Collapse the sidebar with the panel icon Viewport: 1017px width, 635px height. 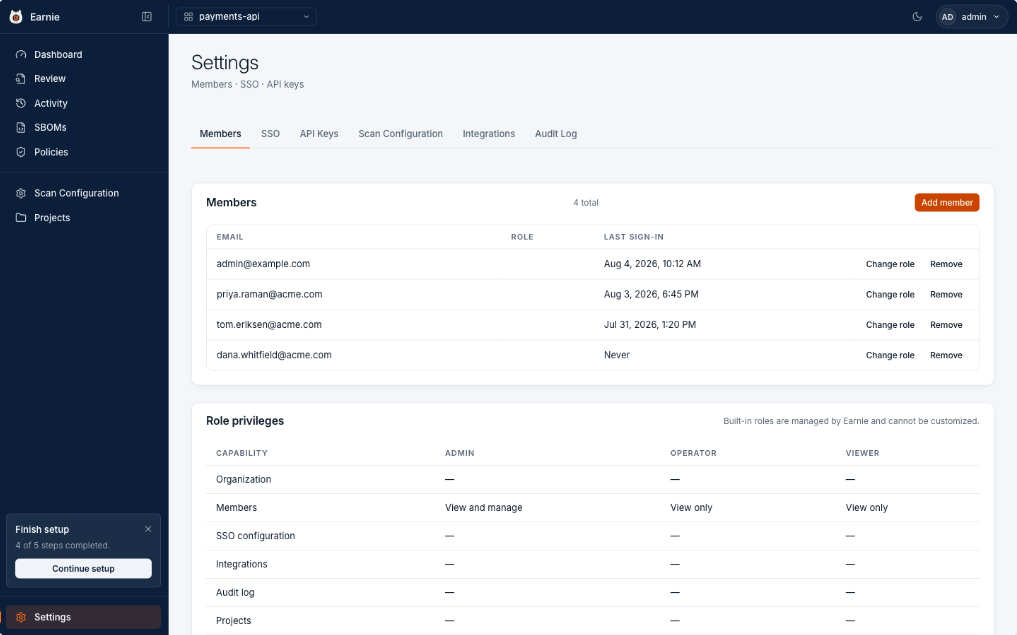pyautogui.click(x=147, y=17)
